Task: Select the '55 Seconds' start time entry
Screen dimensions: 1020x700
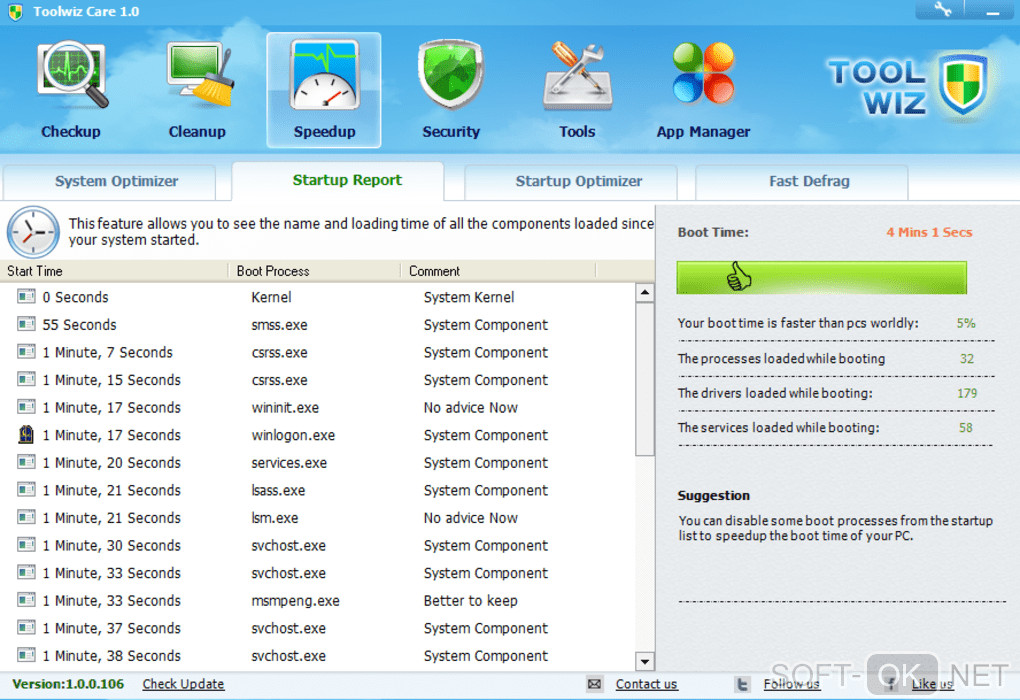Action: [79, 324]
